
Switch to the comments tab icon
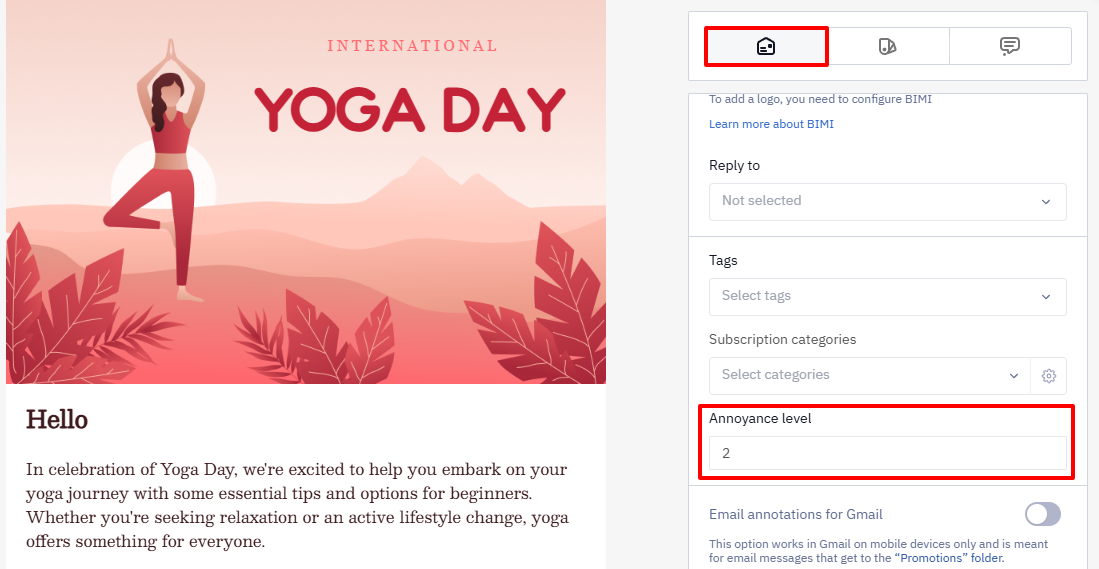[1009, 46]
